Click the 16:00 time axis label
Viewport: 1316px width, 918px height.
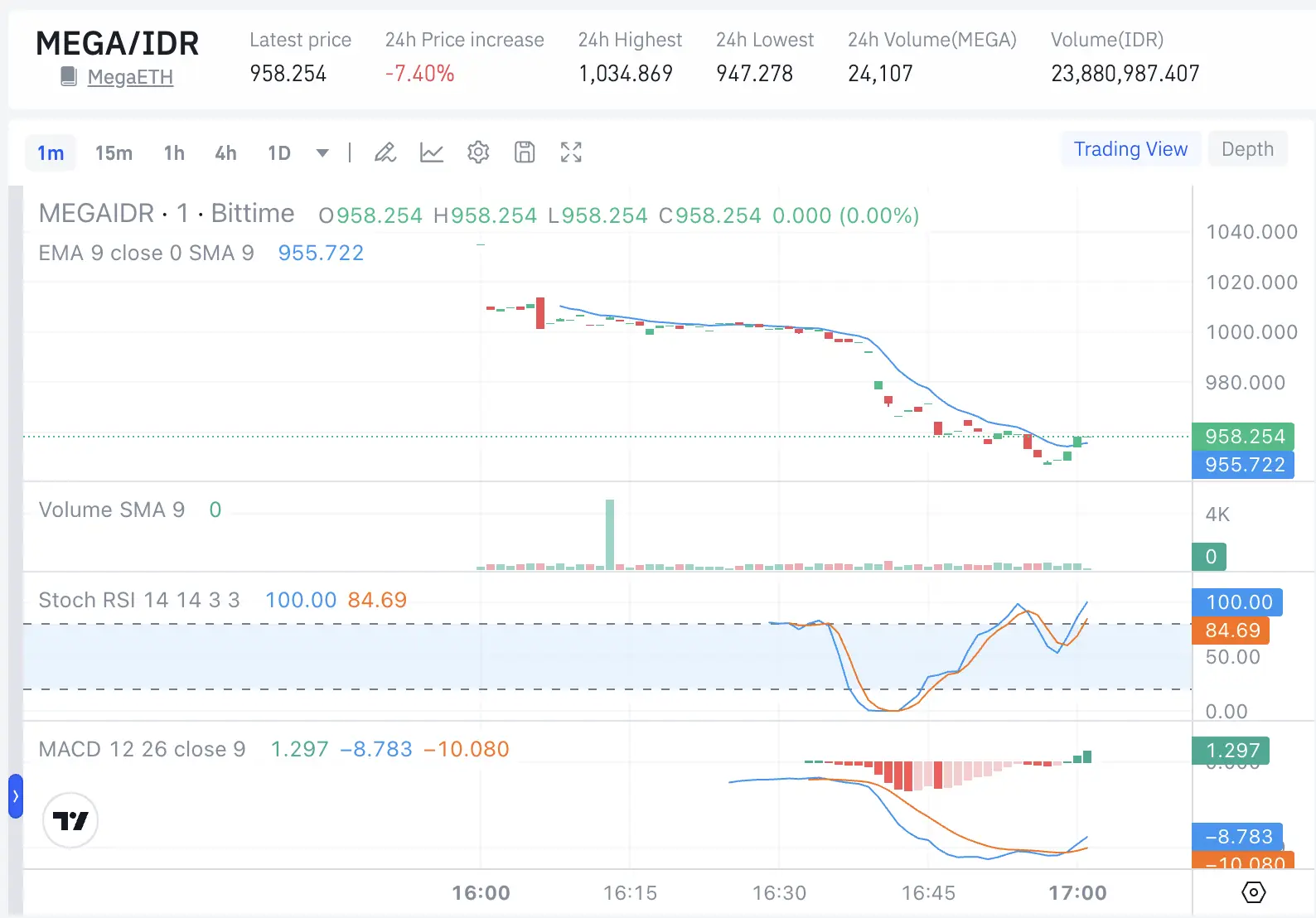[x=481, y=893]
